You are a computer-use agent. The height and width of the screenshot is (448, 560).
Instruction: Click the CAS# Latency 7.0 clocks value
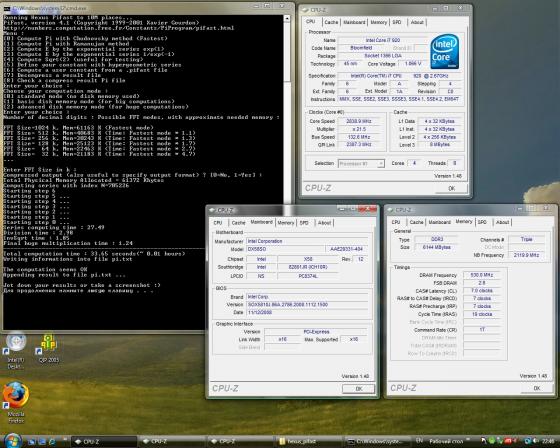482,291
